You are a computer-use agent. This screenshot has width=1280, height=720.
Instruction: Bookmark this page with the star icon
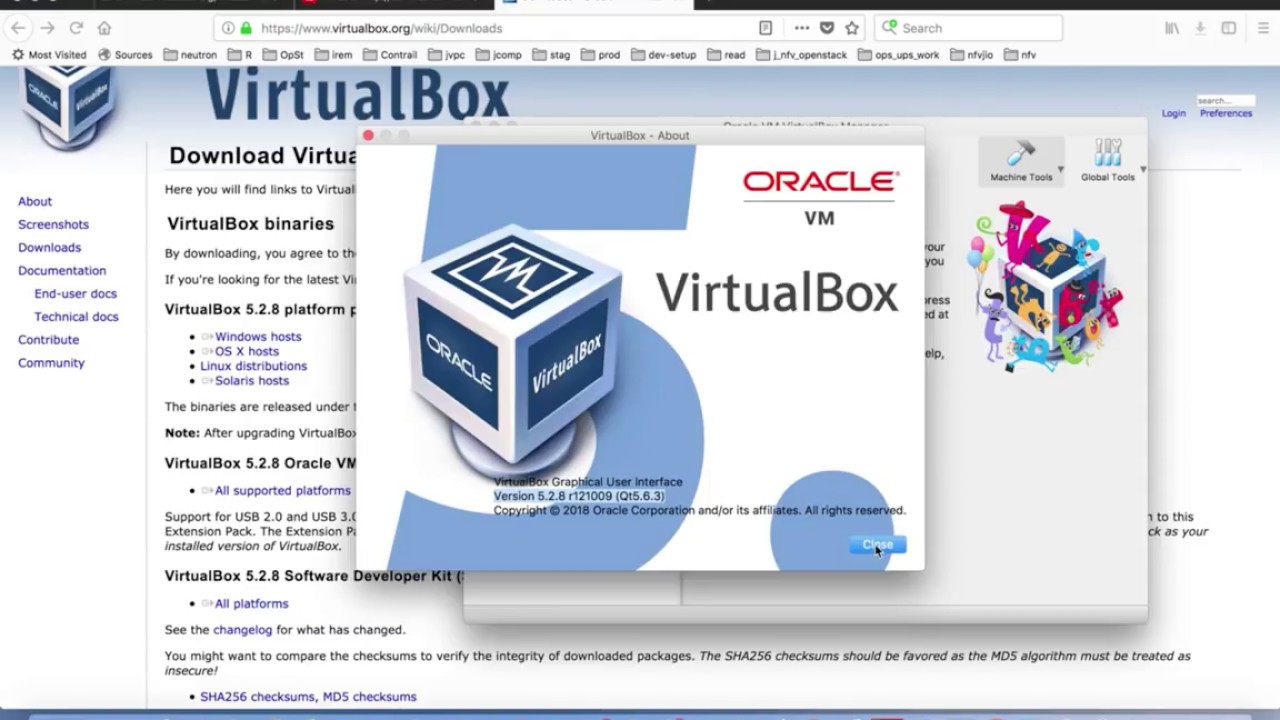(x=852, y=28)
